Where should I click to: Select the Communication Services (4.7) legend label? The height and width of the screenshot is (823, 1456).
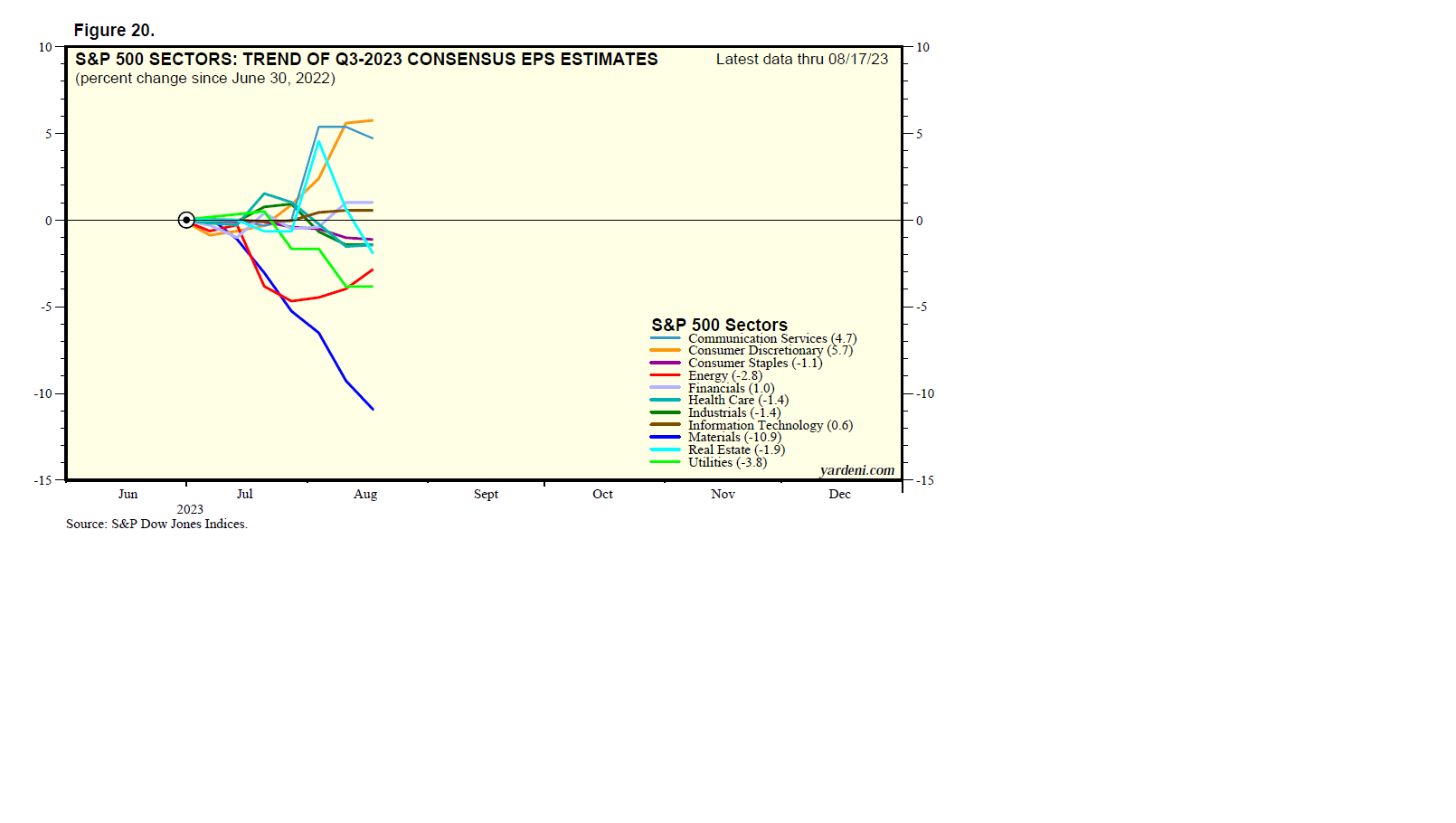click(x=771, y=338)
